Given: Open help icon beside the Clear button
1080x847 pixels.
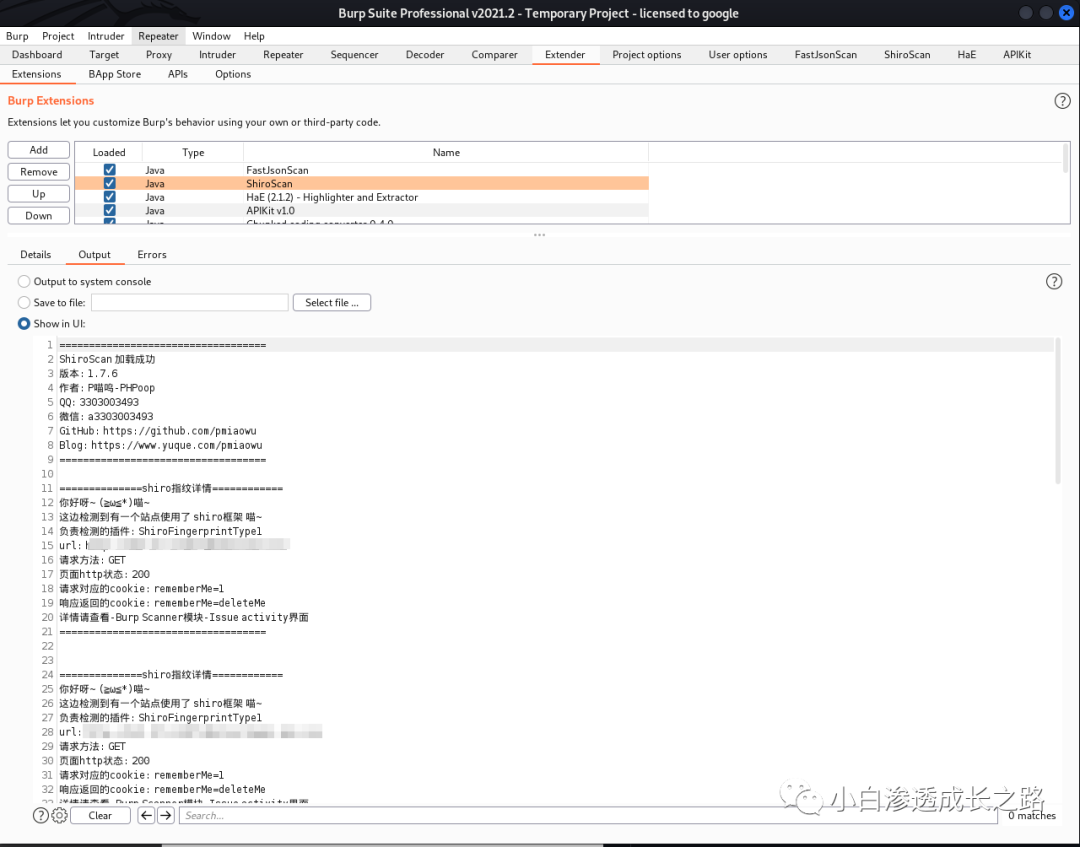Looking at the screenshot, I should [x=39, y=815].
